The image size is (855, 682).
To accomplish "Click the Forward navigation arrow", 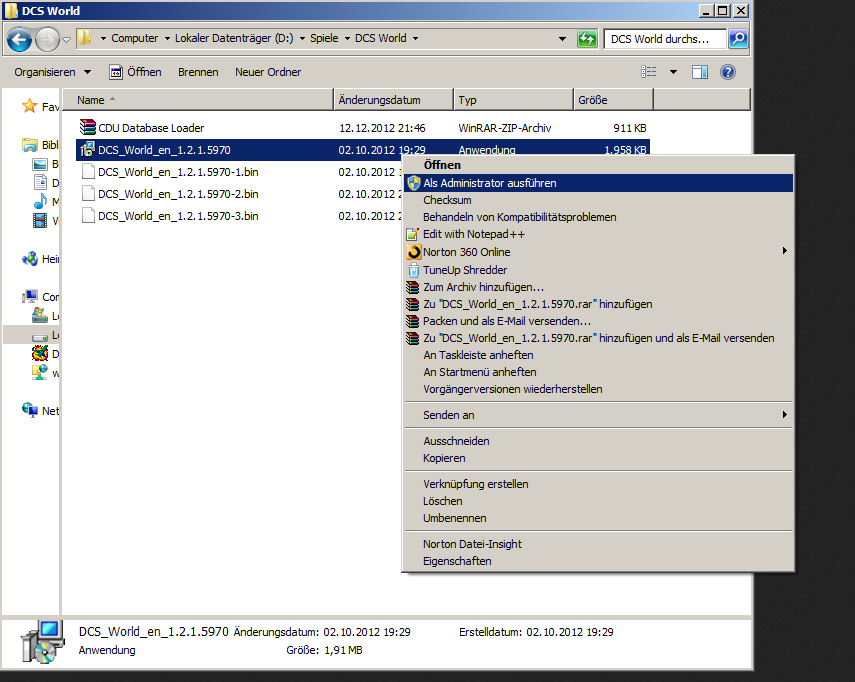I will [x=47, y=39].
